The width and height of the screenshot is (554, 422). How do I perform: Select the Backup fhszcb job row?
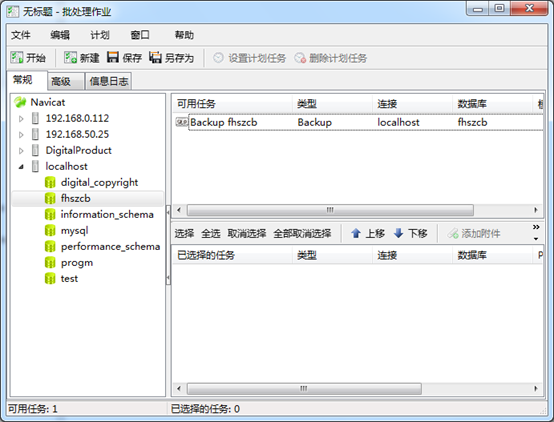[x=359, y=122]
